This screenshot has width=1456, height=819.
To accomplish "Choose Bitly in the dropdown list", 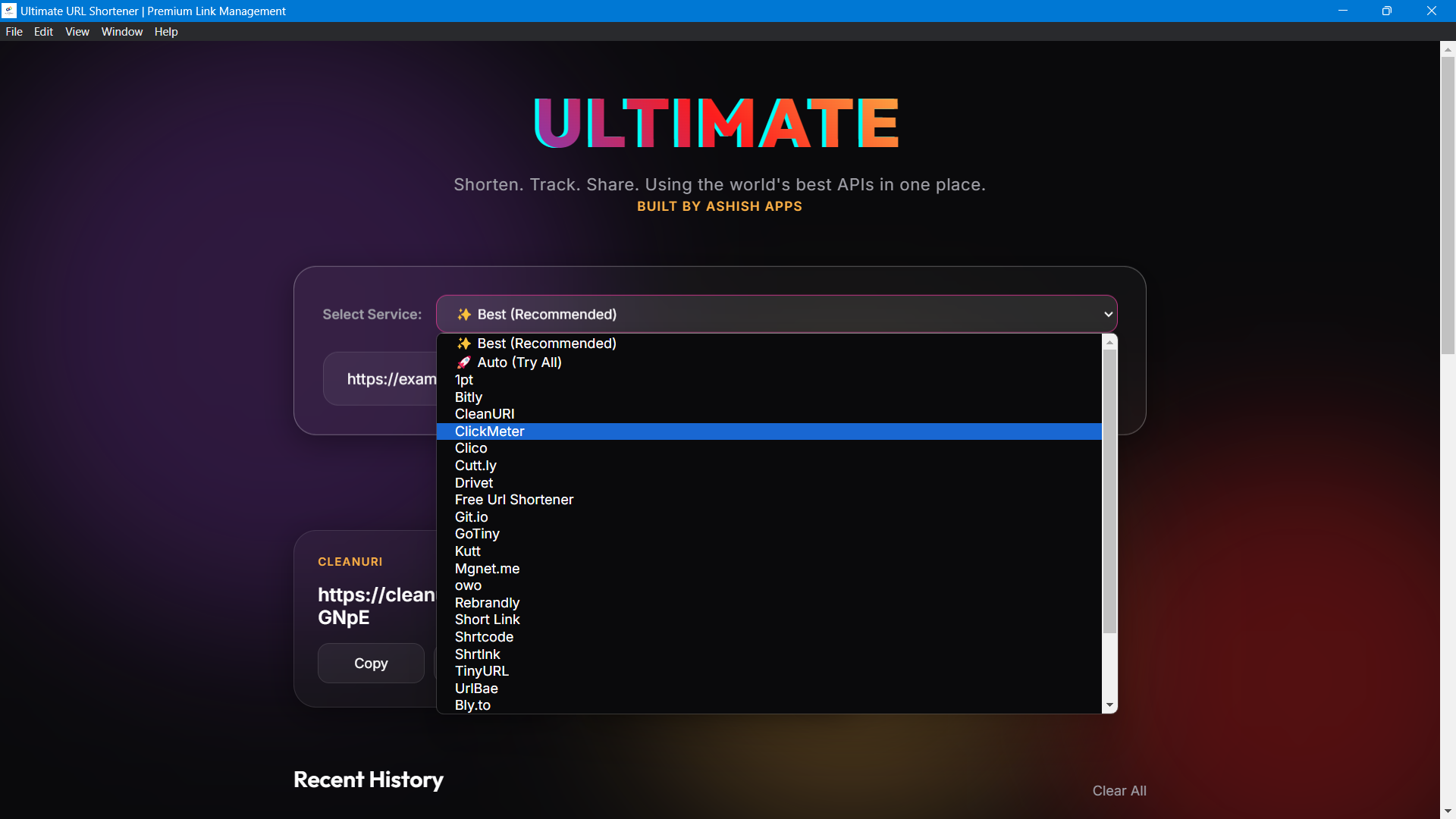I will click(468, 397).
